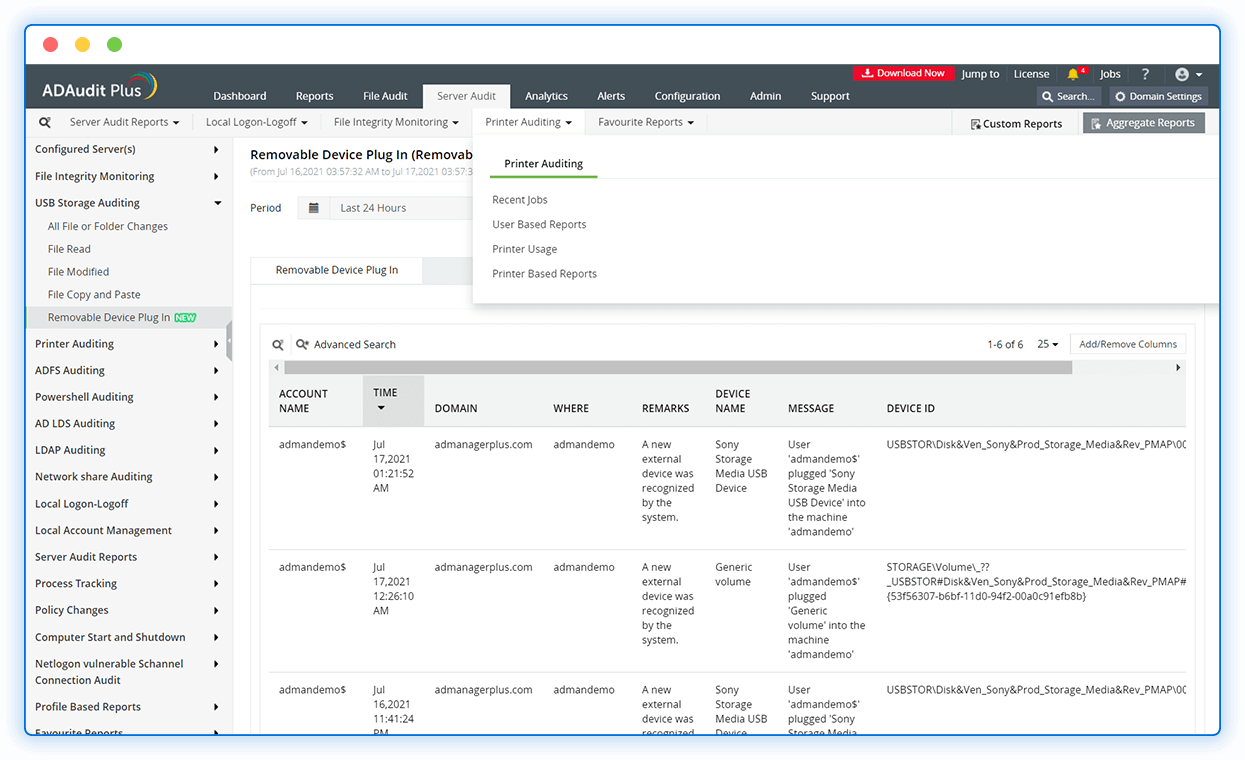Open the Jobs link
Image resolution: width=1245 pixels, height=760 pixels.
(x=1110, y=74)
